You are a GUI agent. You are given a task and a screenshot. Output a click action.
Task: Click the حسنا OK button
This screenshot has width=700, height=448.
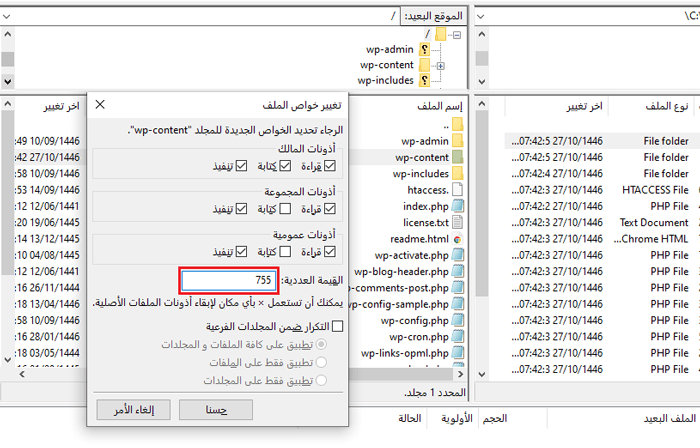coord(216,410)
